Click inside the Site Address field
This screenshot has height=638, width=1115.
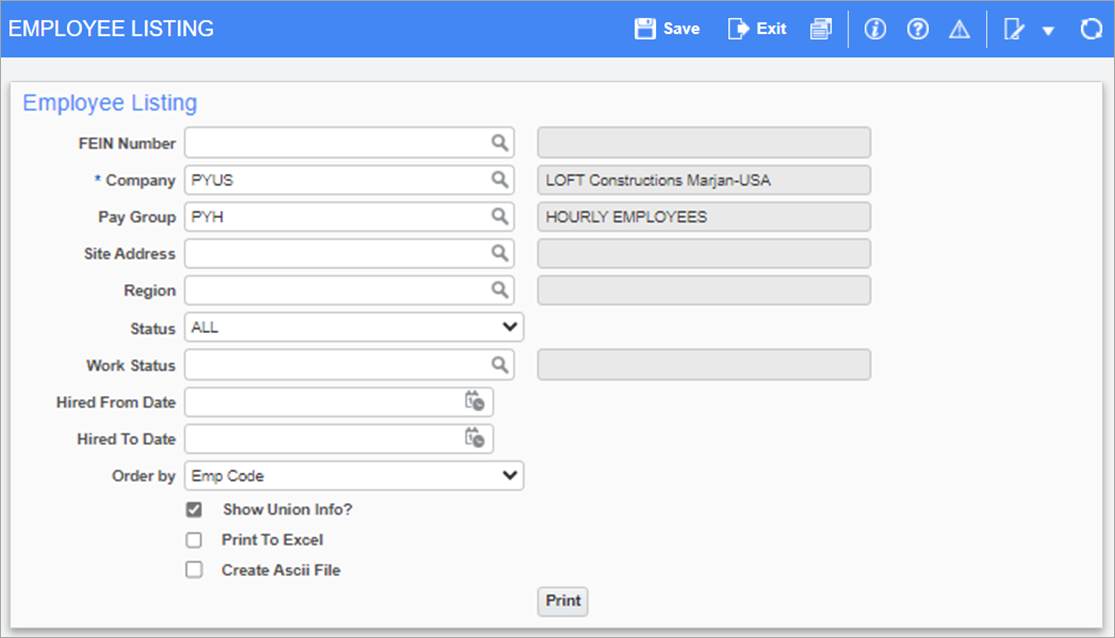click(340, 253)
